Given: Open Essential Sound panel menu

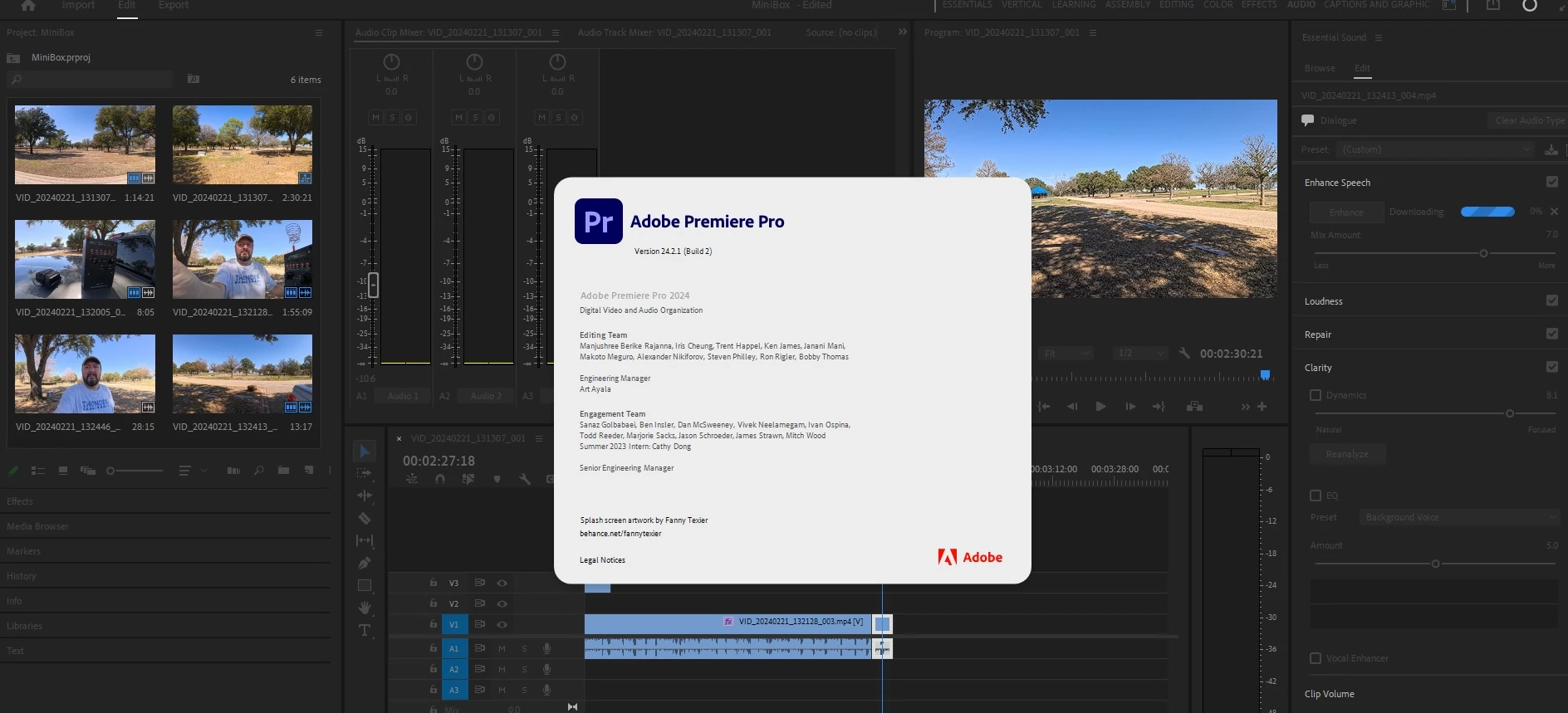Looking at the screenshot, I should (x=1379, y=37).
